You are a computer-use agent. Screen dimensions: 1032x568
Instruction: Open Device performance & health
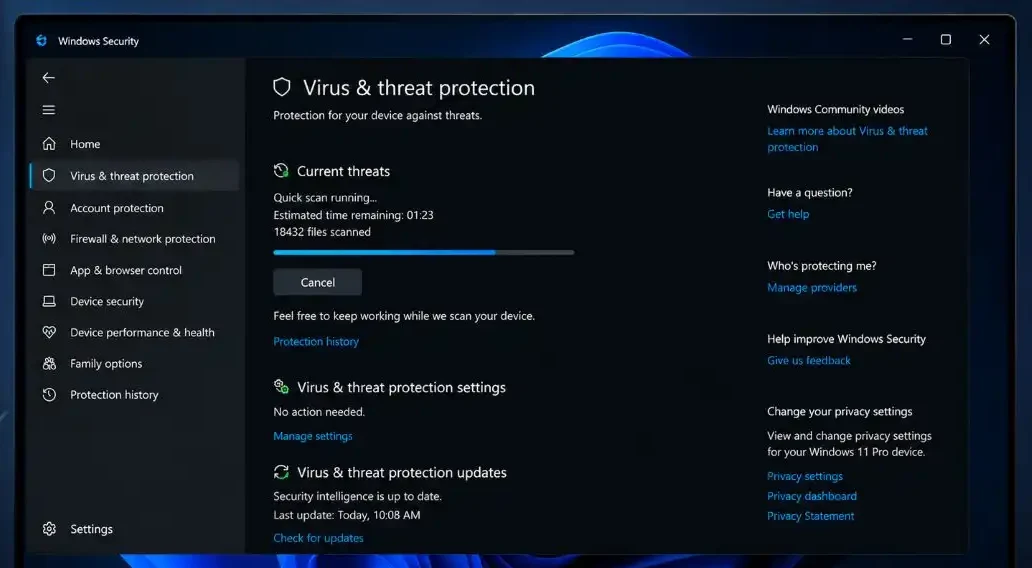click(x=135, y=332)
